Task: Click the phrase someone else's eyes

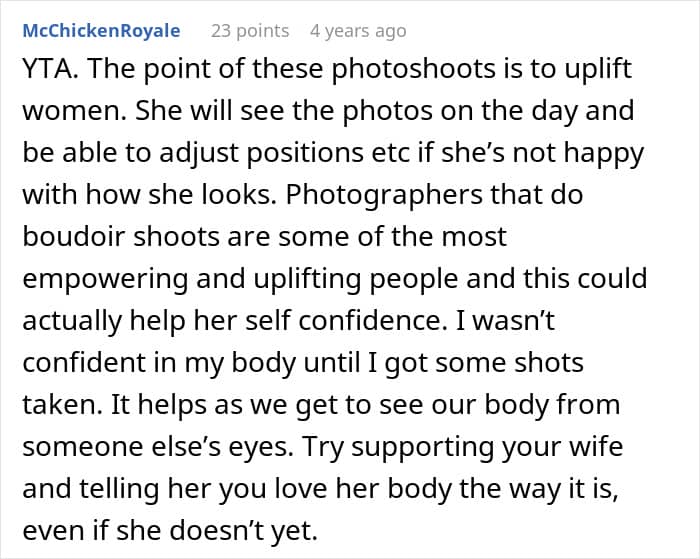Action: coord(158,447)
